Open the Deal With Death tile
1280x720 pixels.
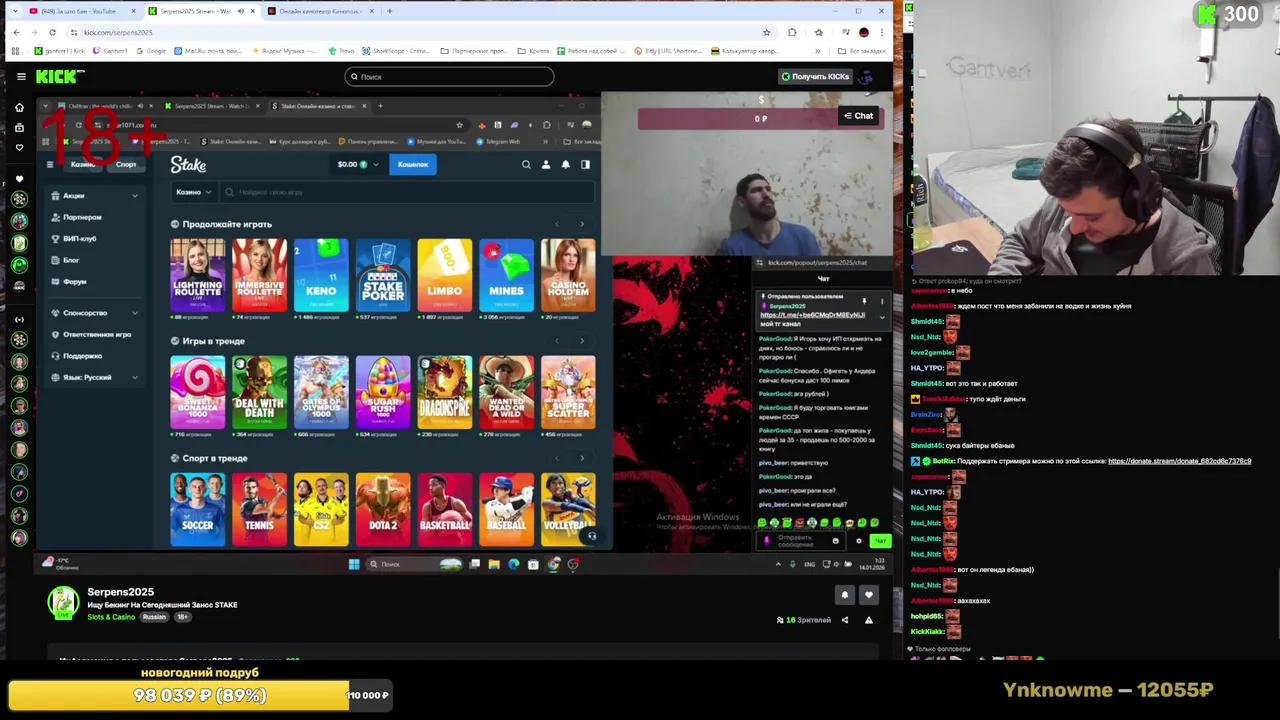[x=259, y=392]
